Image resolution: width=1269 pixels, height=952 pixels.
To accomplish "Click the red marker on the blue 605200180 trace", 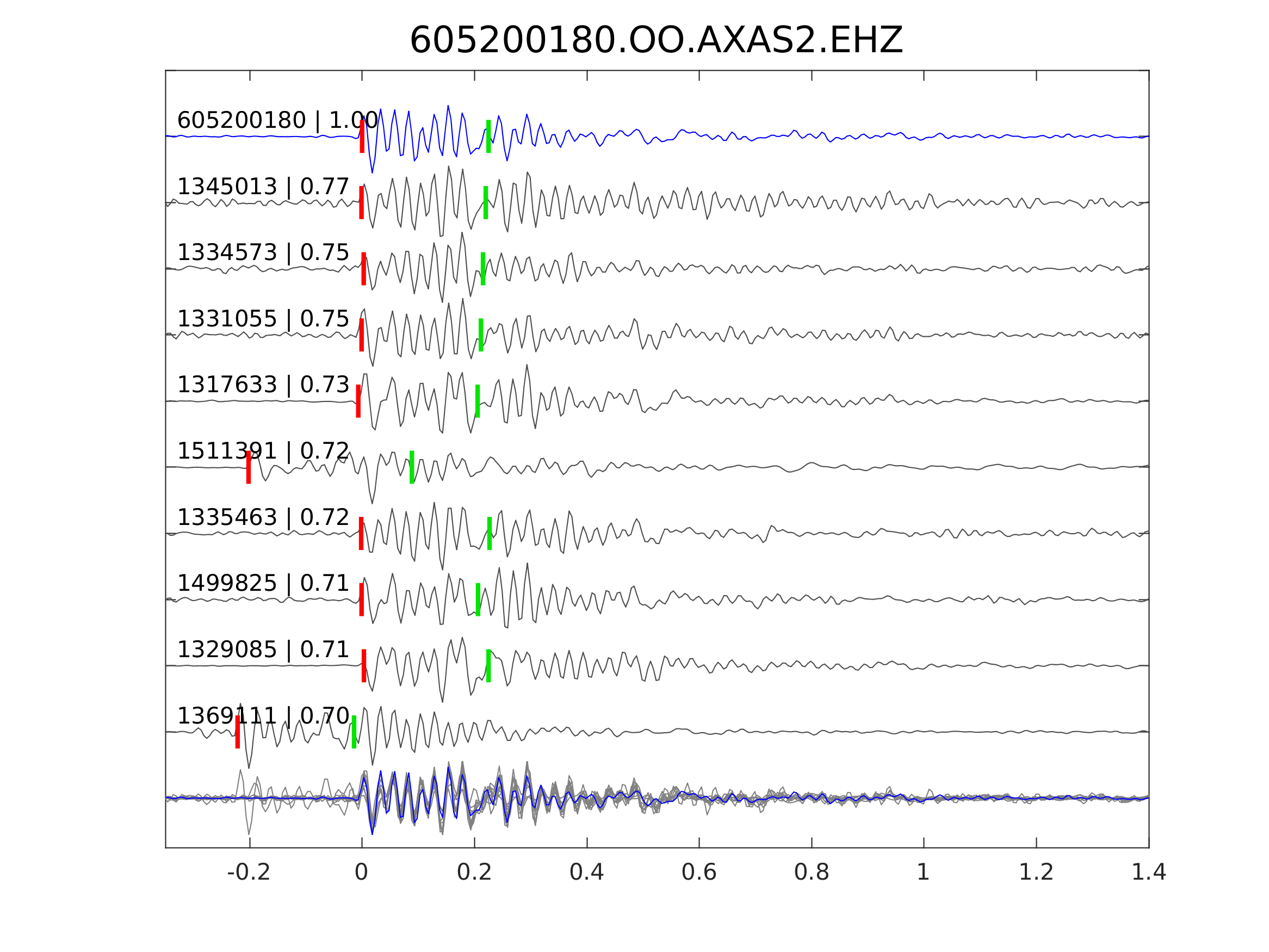I will tap(362, 136).
